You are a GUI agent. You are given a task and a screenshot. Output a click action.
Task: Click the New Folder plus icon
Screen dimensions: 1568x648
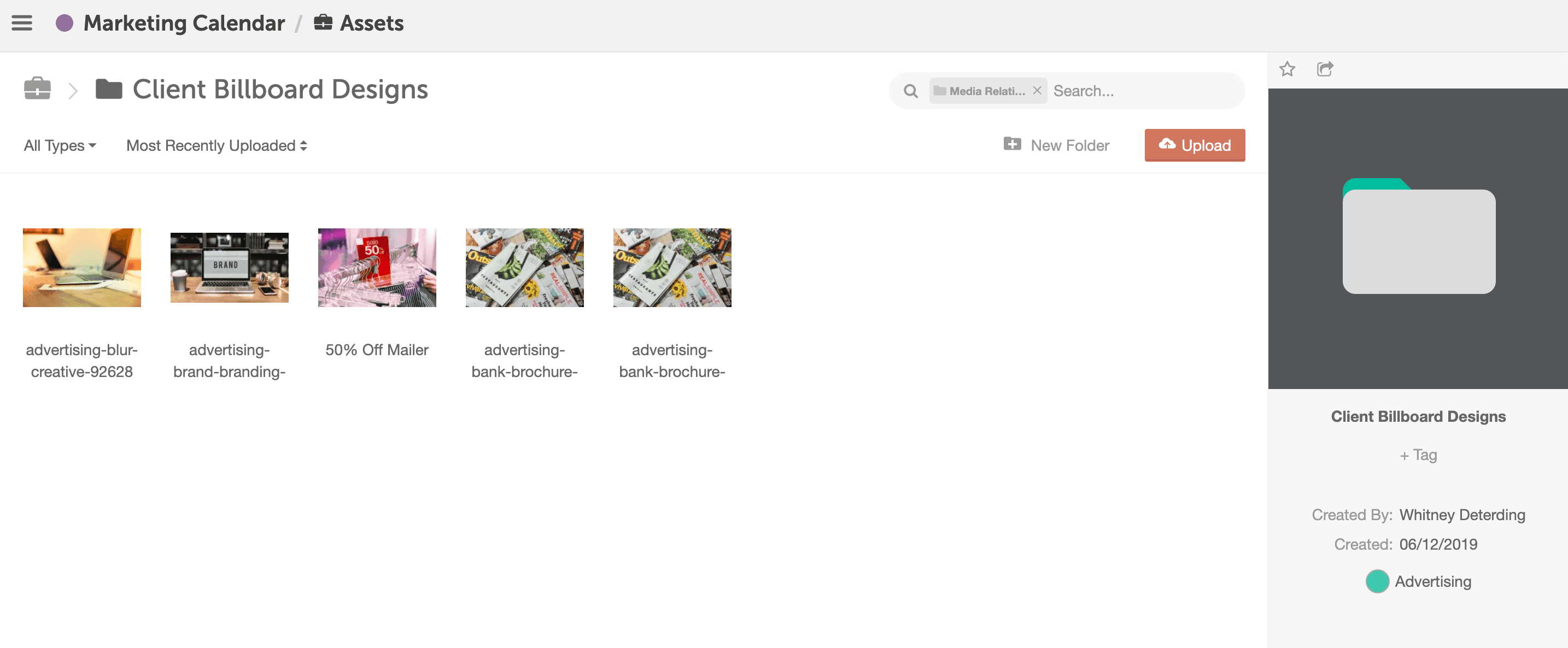point(1013,145)
